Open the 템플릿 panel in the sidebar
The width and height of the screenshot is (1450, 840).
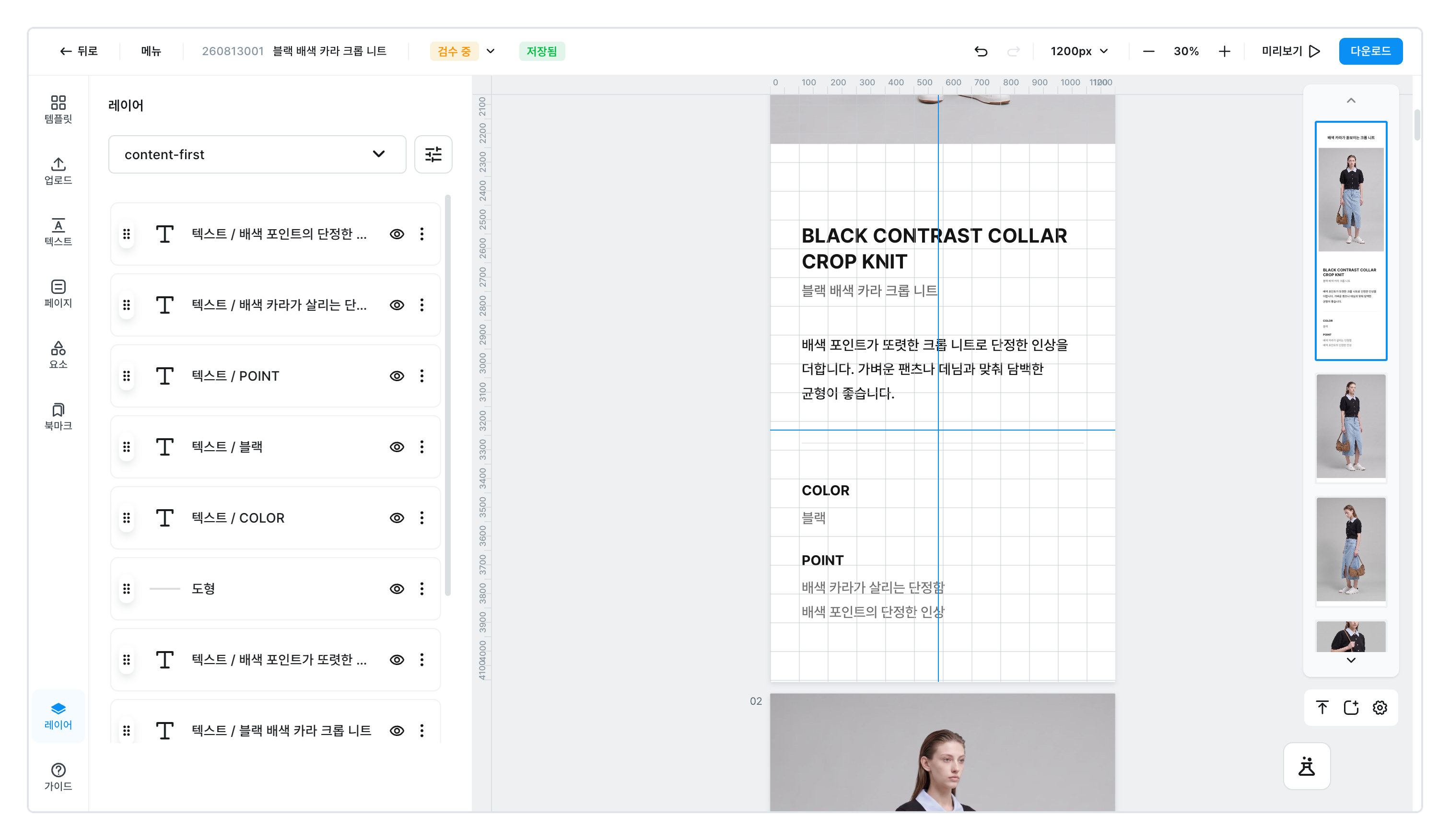[58, 109]
